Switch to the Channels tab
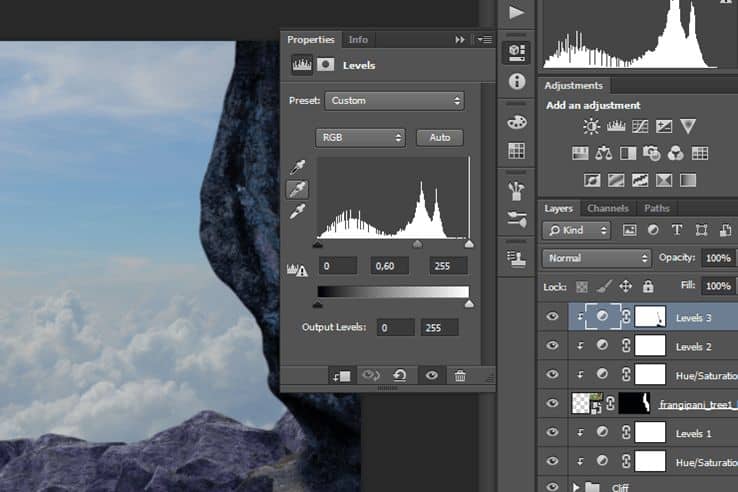The width and height of the screenshot is (738, 492). (608, 208)
